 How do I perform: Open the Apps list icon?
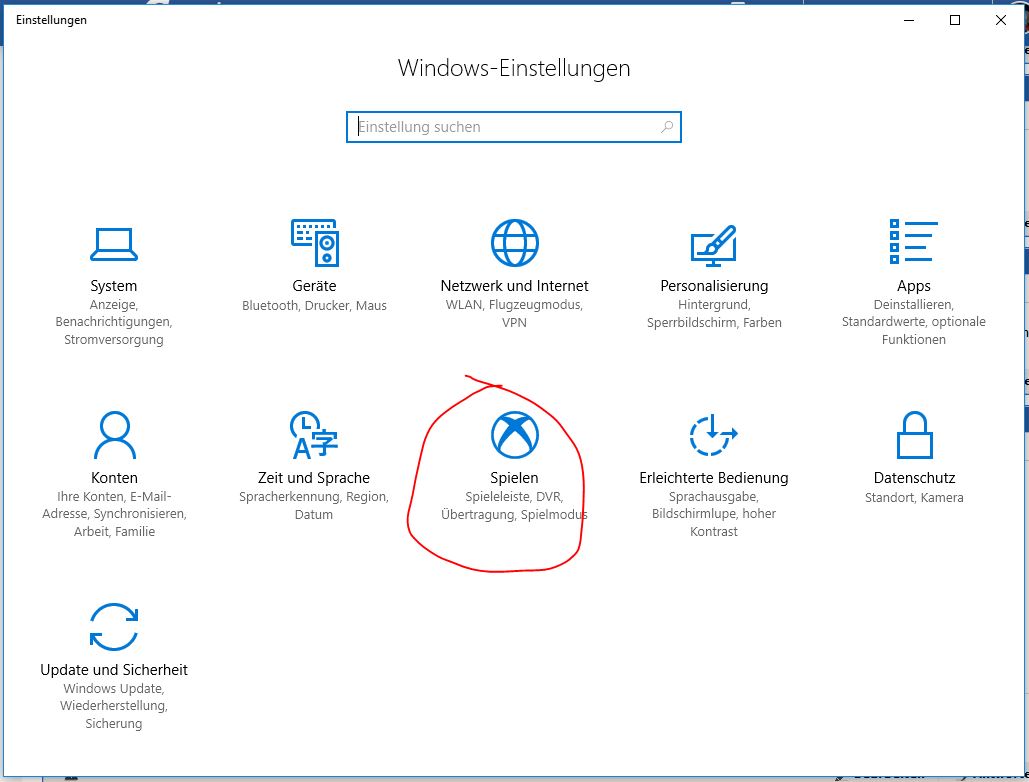pyautogui.click(x=914, y=241)
